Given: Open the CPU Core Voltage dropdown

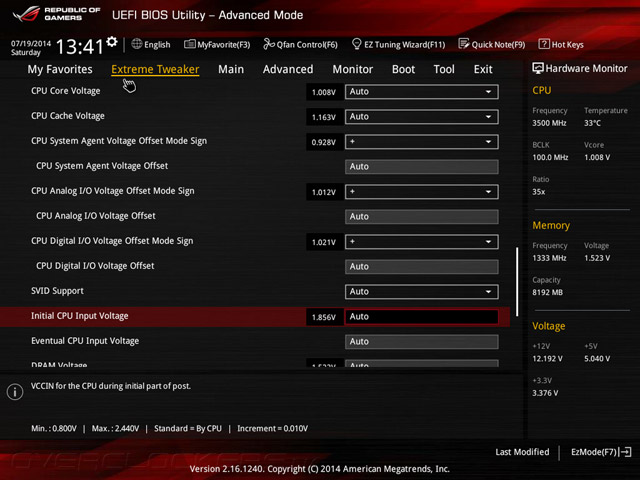Looking at the screenshot, I should click(x=422, y=92).
